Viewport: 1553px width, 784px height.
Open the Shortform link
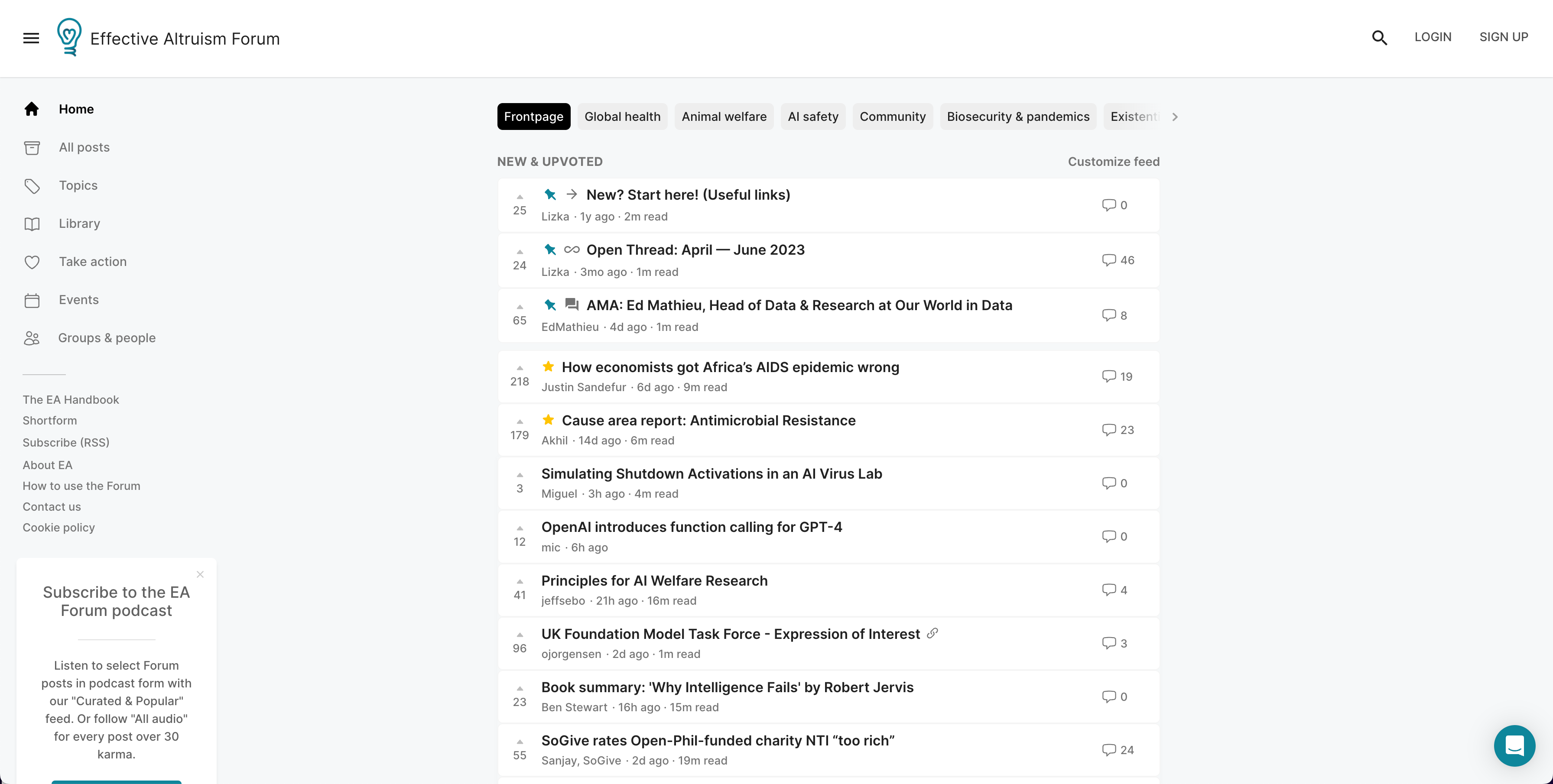tap(49, 421)
